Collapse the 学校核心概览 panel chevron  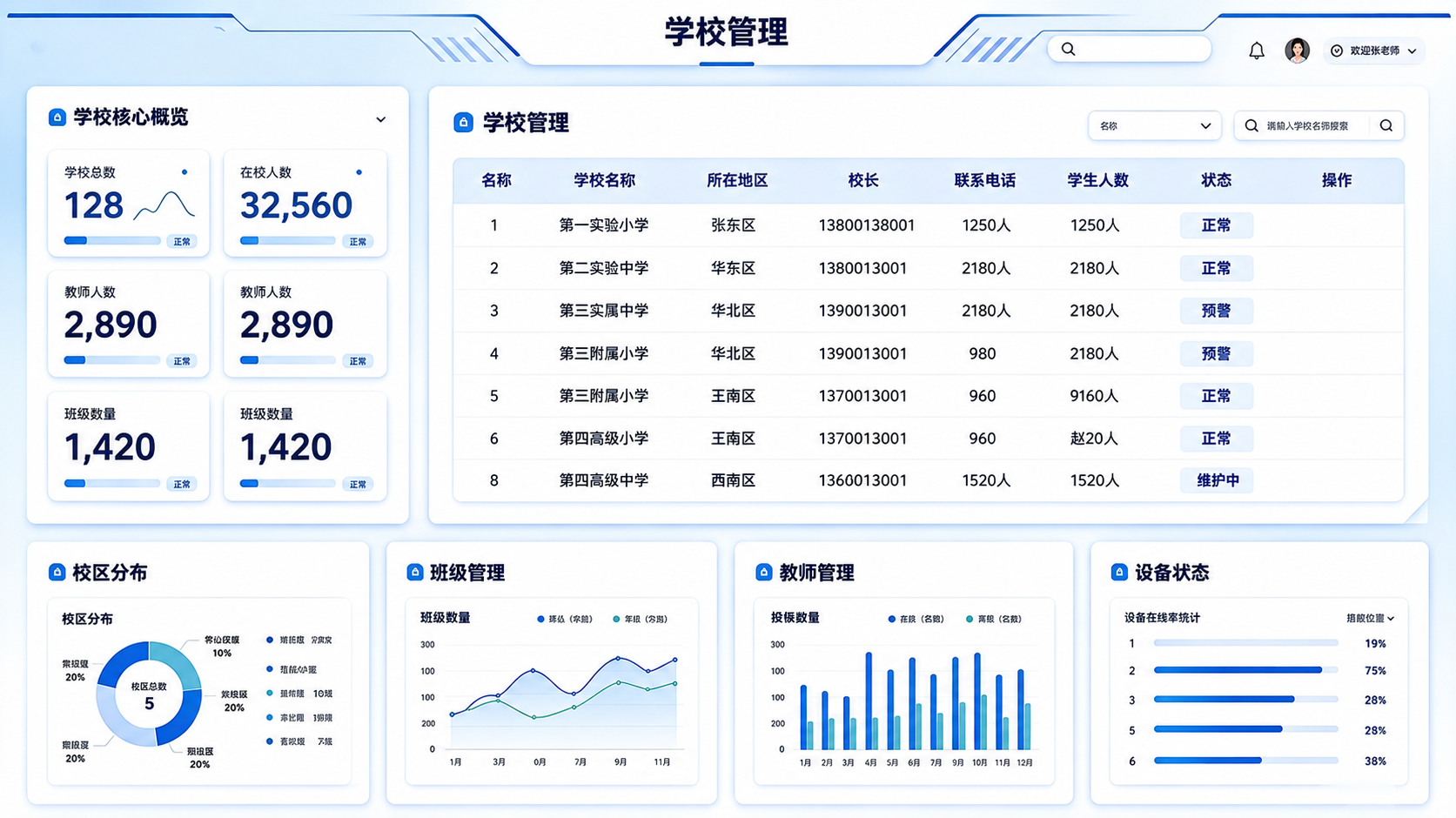[x=380, y=119]
